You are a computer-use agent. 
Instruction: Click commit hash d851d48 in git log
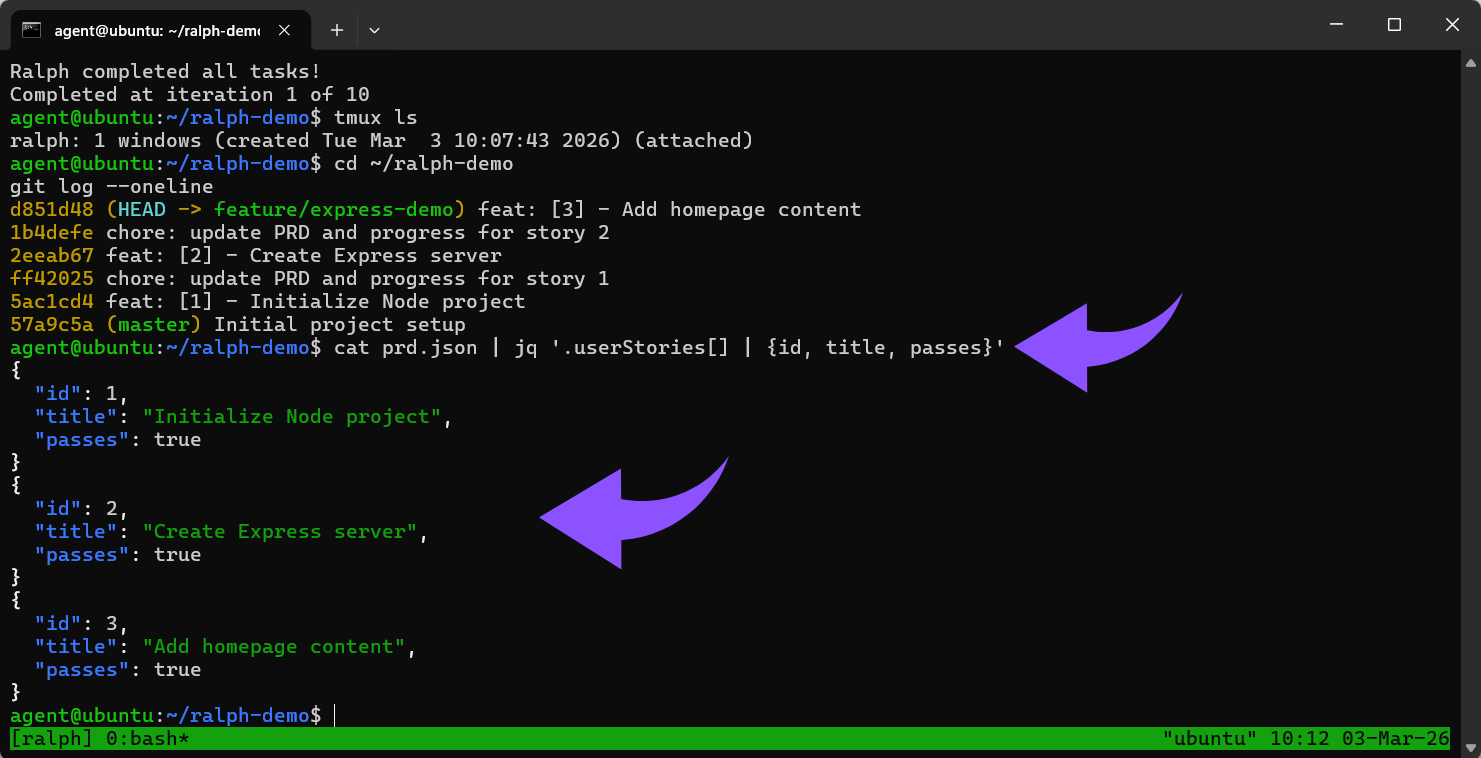point(48,209)
